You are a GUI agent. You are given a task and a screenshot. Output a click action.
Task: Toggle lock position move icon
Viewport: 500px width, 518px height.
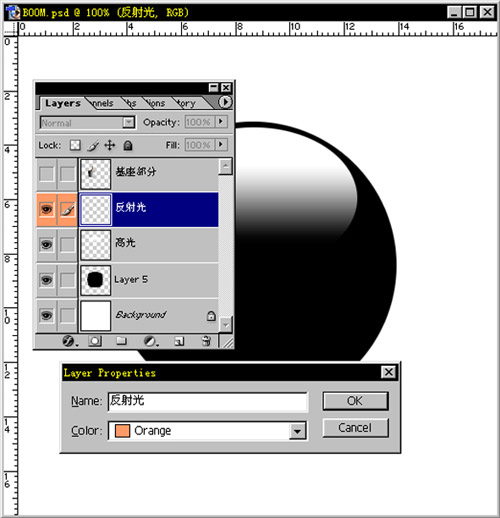click(x=110, y=145)
